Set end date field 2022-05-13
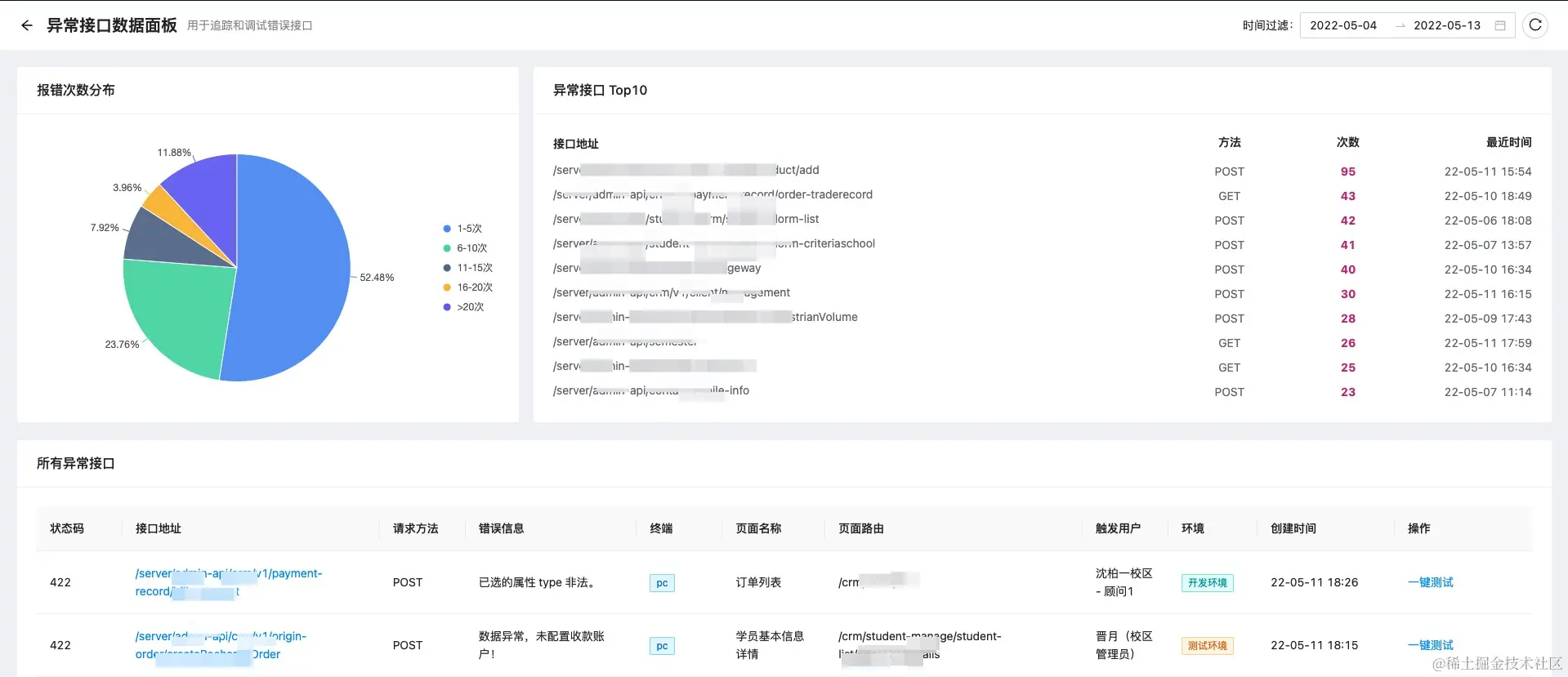The width and height of the screenshot is (1568, 677). 1447,25
